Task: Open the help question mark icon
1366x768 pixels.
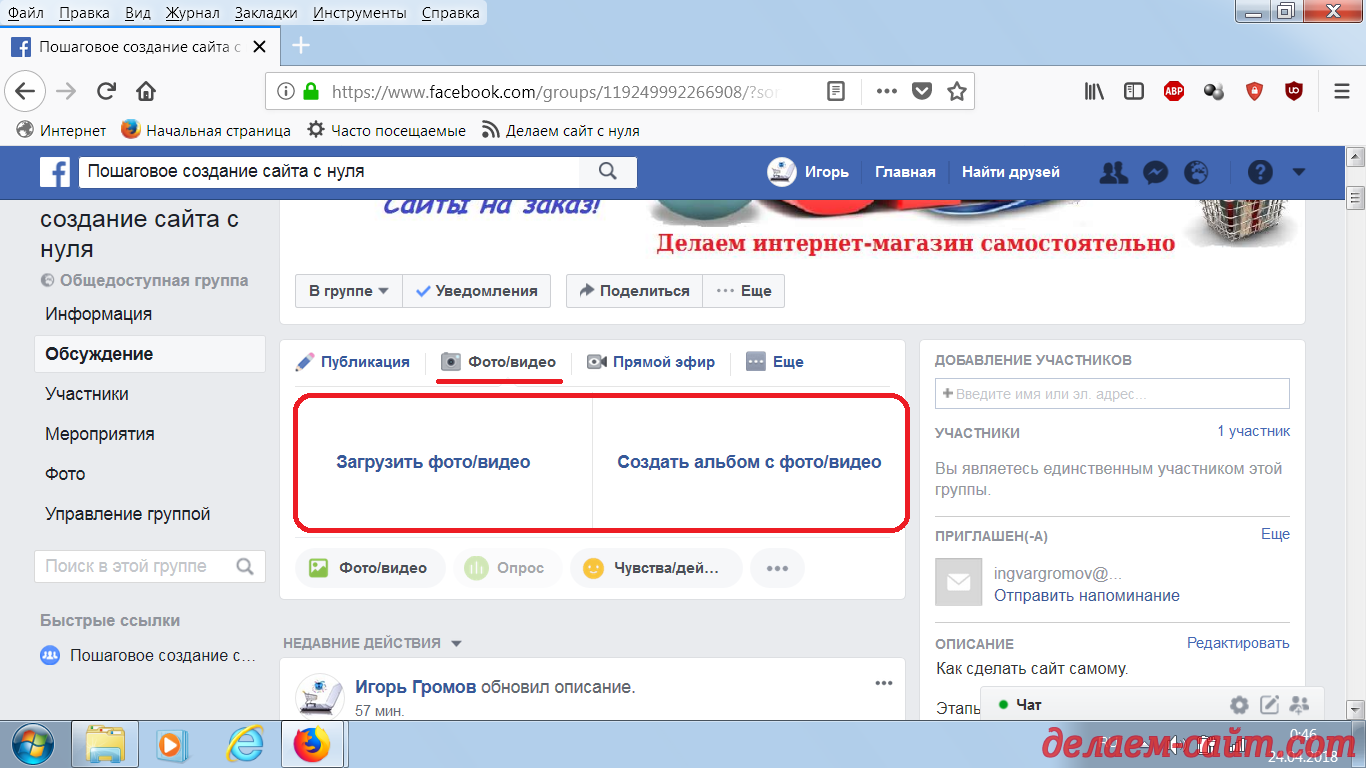Action: pyautogui.click(x=1259, y=172)
